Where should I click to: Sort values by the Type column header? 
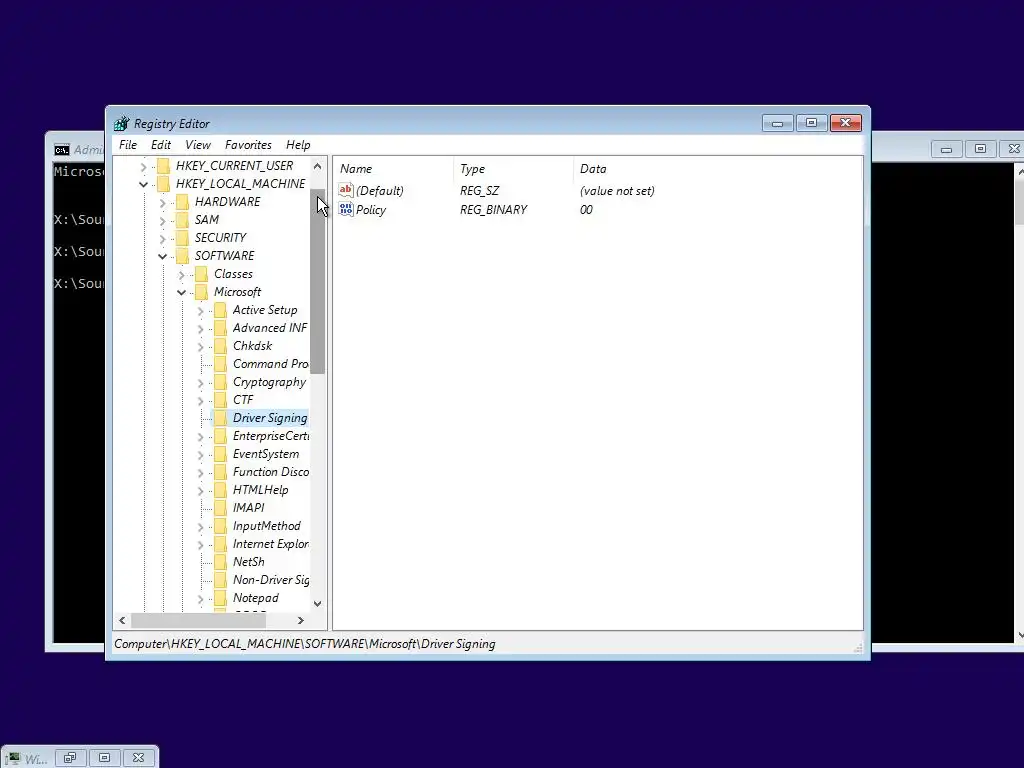click(513, 168)
